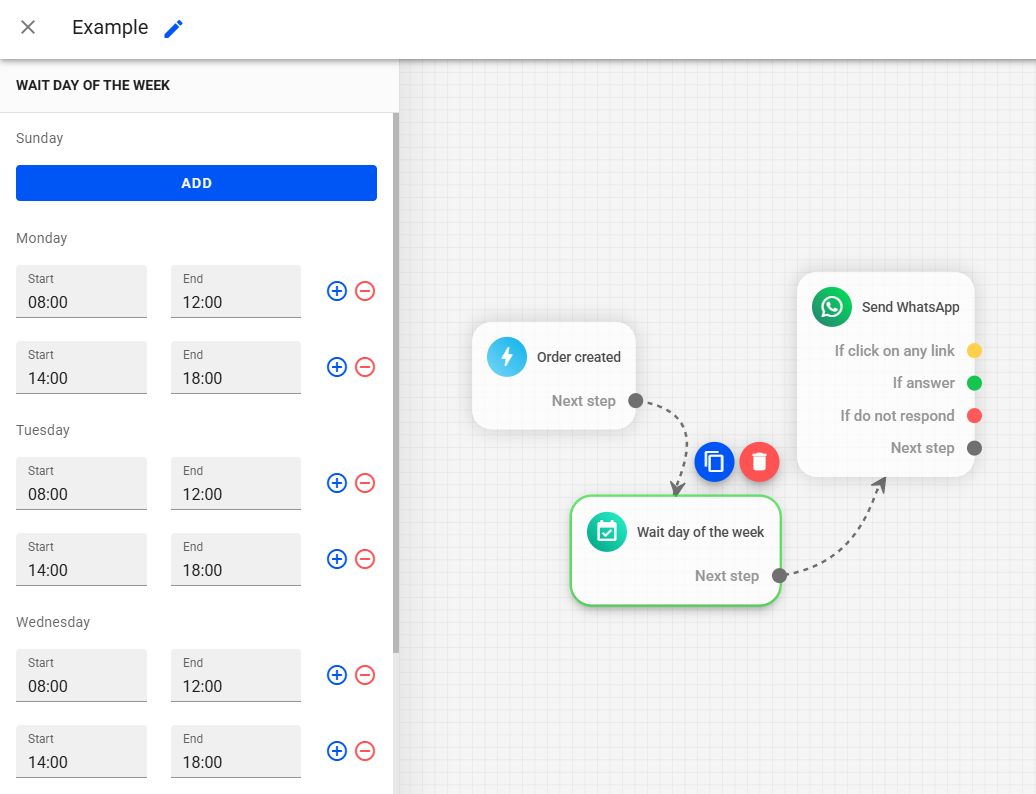Remove Monday 14:00 to 18:00 time slot
The height and width of the screenshot is (794, 1036).
click(x=365, y=367)
